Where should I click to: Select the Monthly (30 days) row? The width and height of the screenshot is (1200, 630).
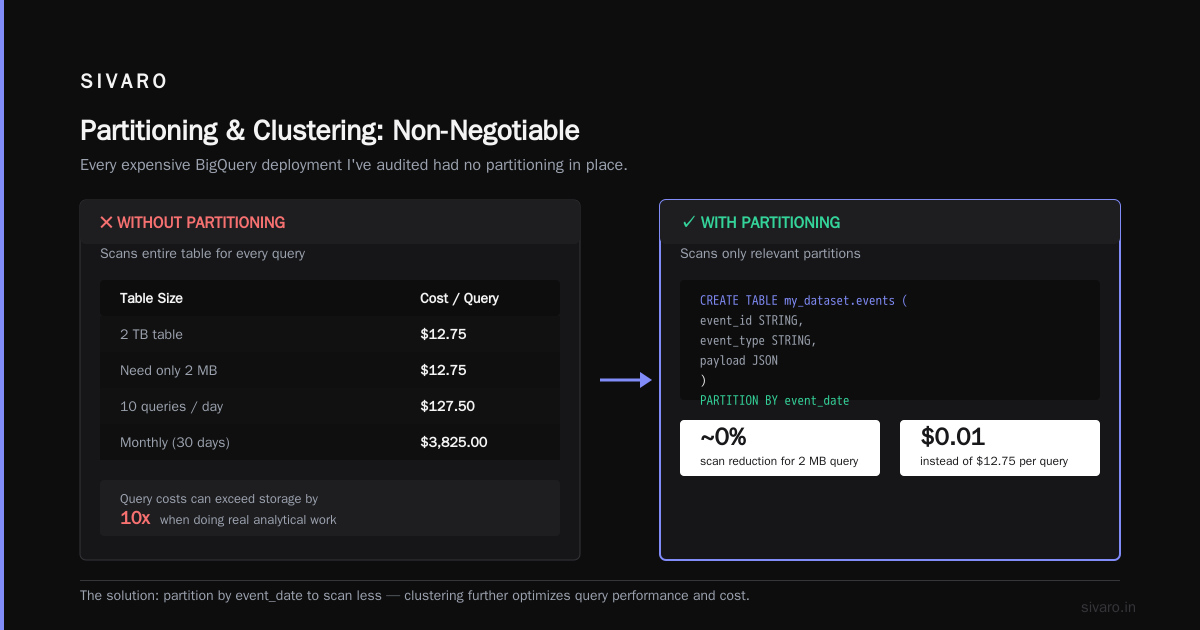click(330, 442)
